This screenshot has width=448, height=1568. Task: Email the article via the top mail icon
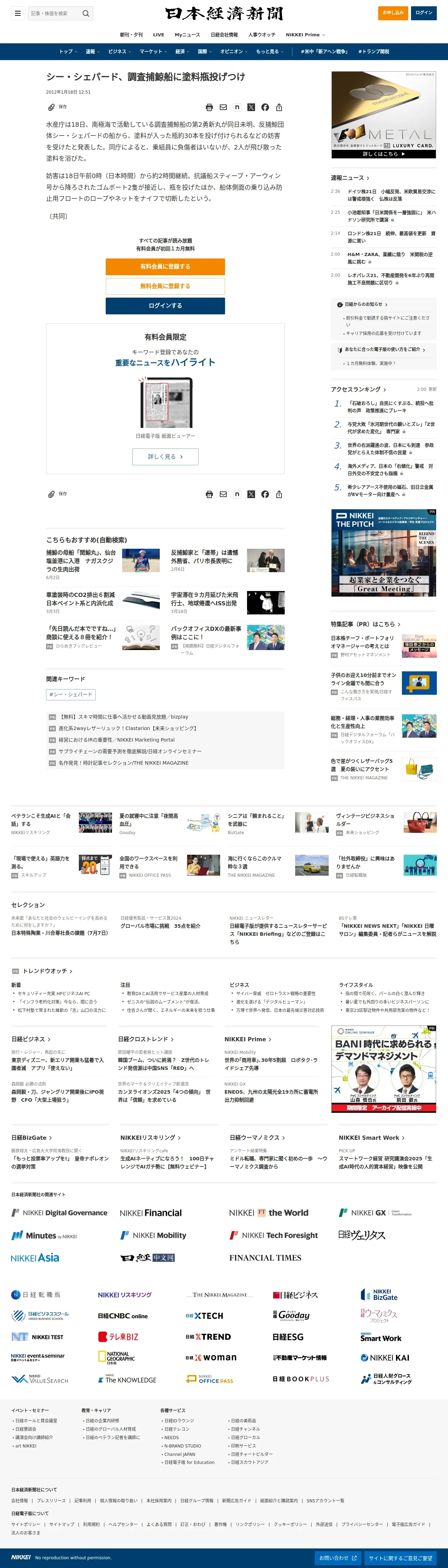223,107
